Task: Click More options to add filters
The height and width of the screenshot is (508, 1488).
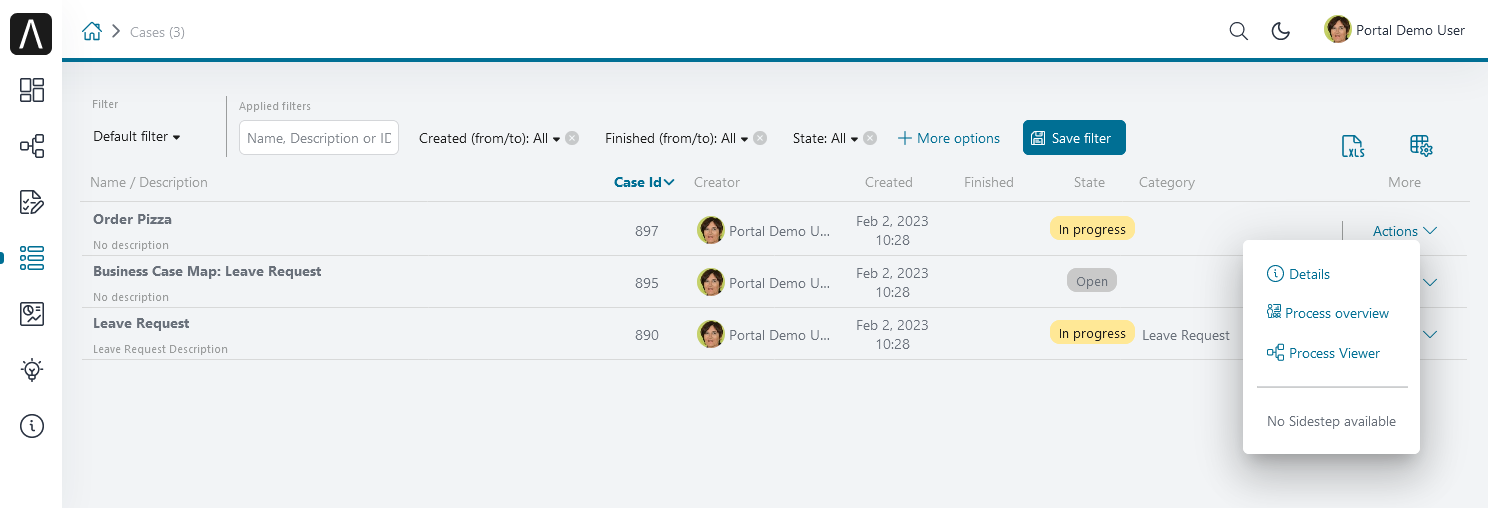Action: point(948,139)
